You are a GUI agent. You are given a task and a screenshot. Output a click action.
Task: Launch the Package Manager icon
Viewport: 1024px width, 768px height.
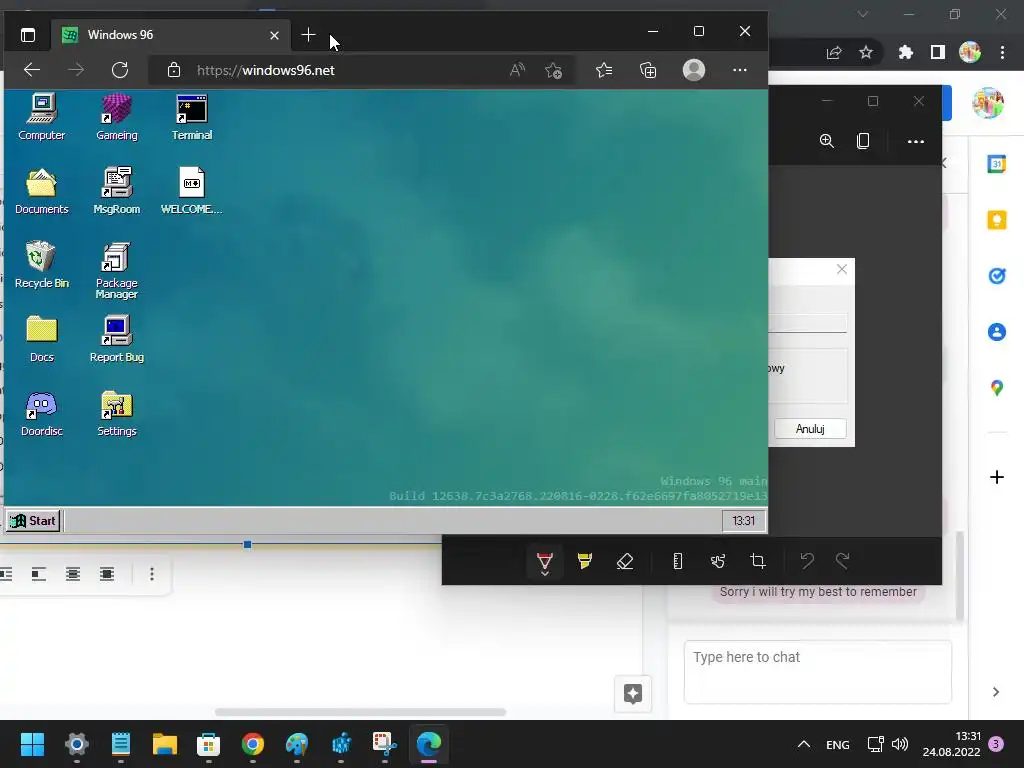116,270
